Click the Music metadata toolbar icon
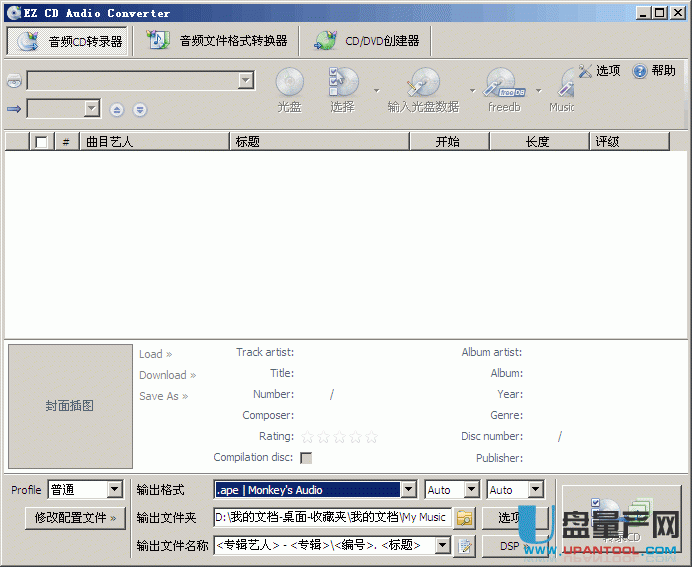The image size is (692, 567). [561, 90]
